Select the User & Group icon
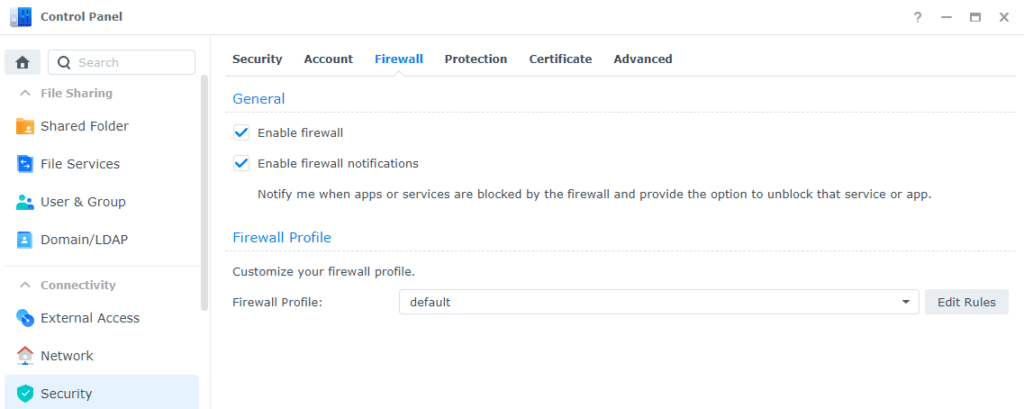1024x409 pixels. pyautogui.click(x=25, y=202)
